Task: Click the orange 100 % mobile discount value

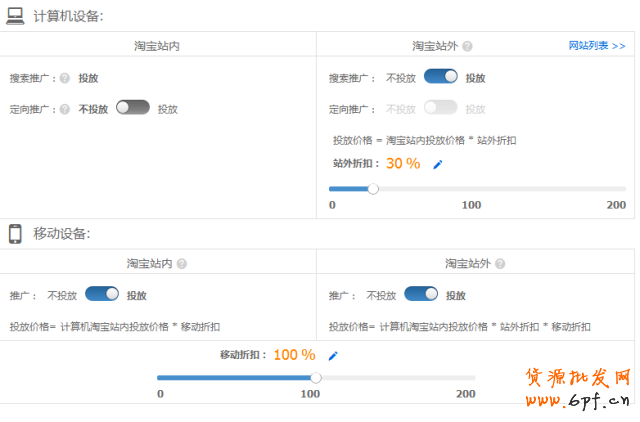Action: pos(294,355)
